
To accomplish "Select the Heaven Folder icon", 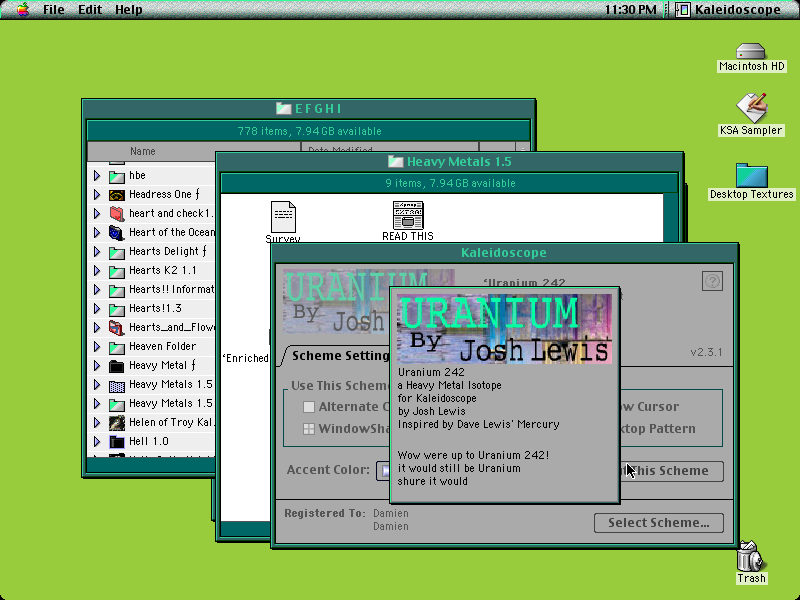I will tap(117, 347).
